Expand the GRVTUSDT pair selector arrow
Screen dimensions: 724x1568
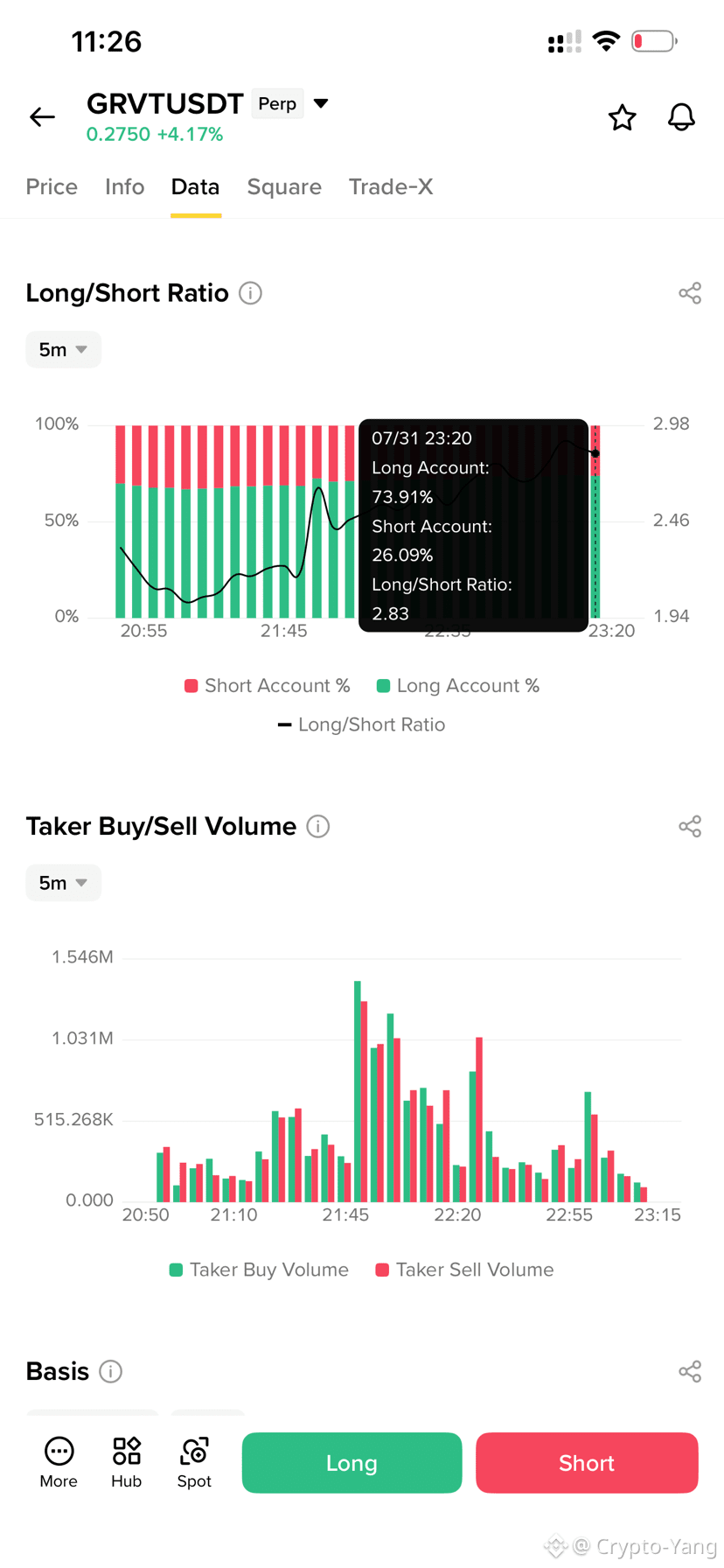[x=321, y=103]
